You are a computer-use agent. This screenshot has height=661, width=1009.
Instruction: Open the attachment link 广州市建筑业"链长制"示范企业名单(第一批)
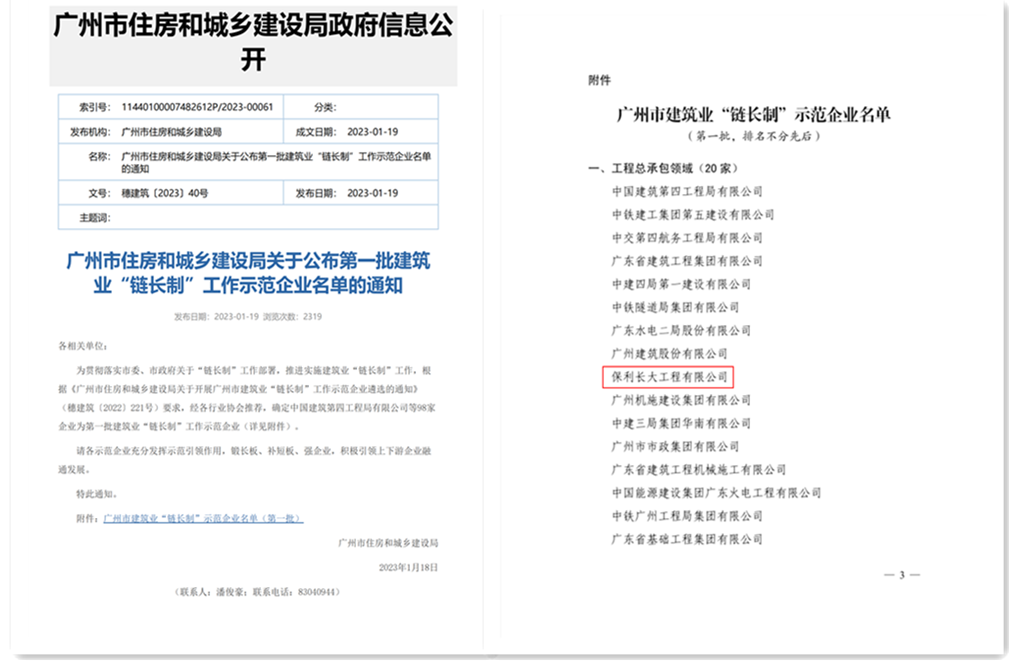[203, 518]
